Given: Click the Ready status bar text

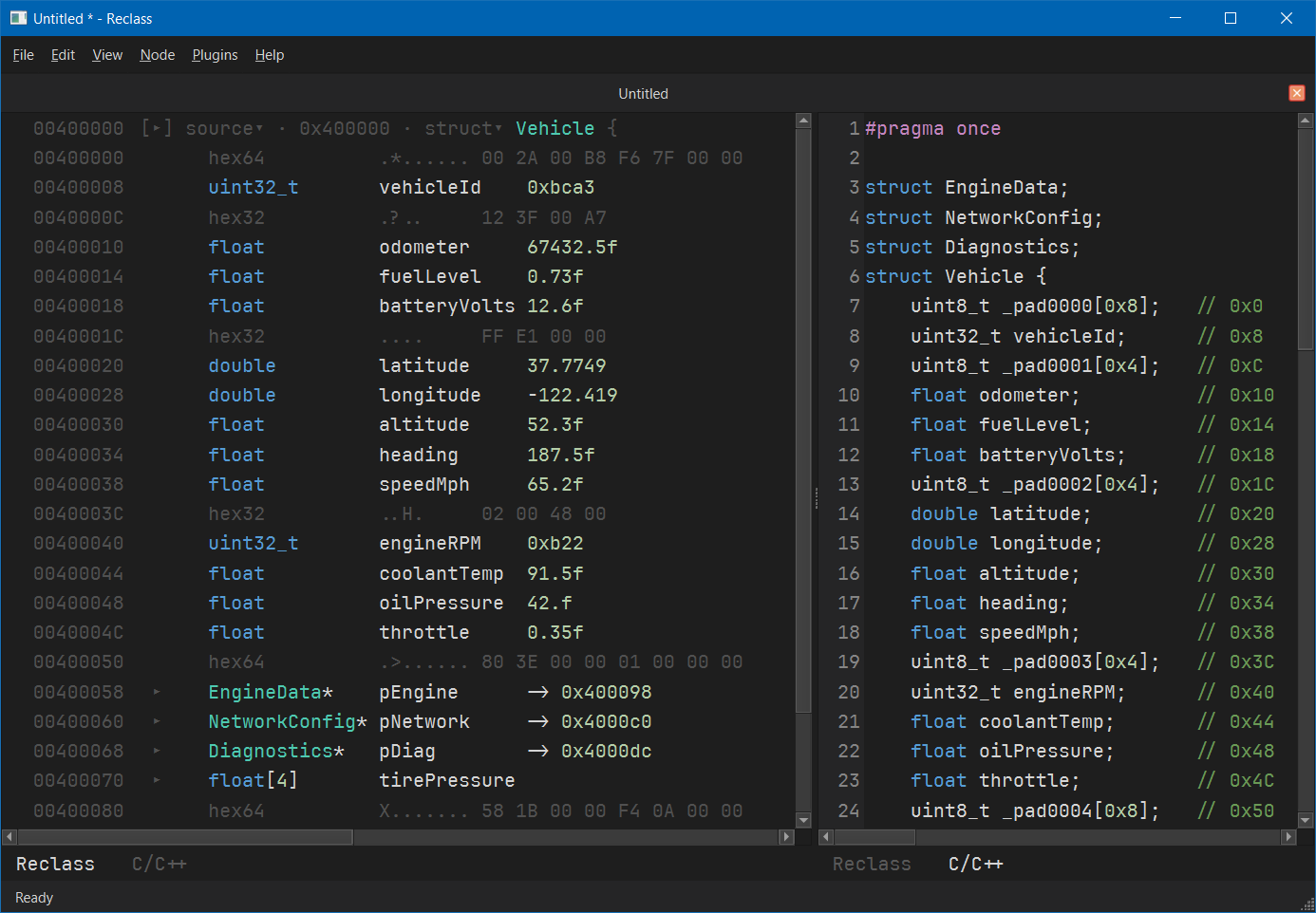Looking at the screenshot, I should coord(34,898).
